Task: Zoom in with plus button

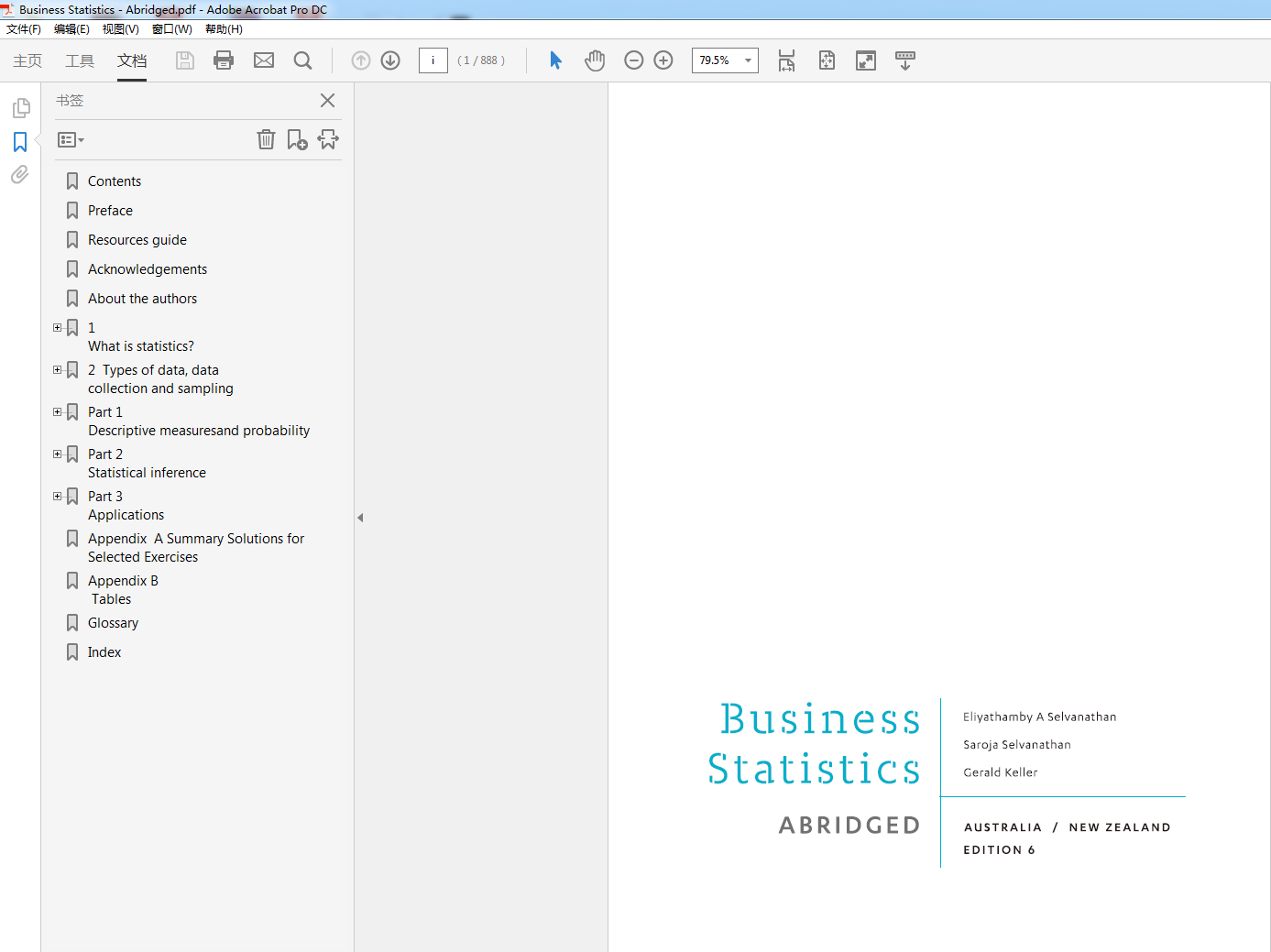Action: [x=663, y=60]
